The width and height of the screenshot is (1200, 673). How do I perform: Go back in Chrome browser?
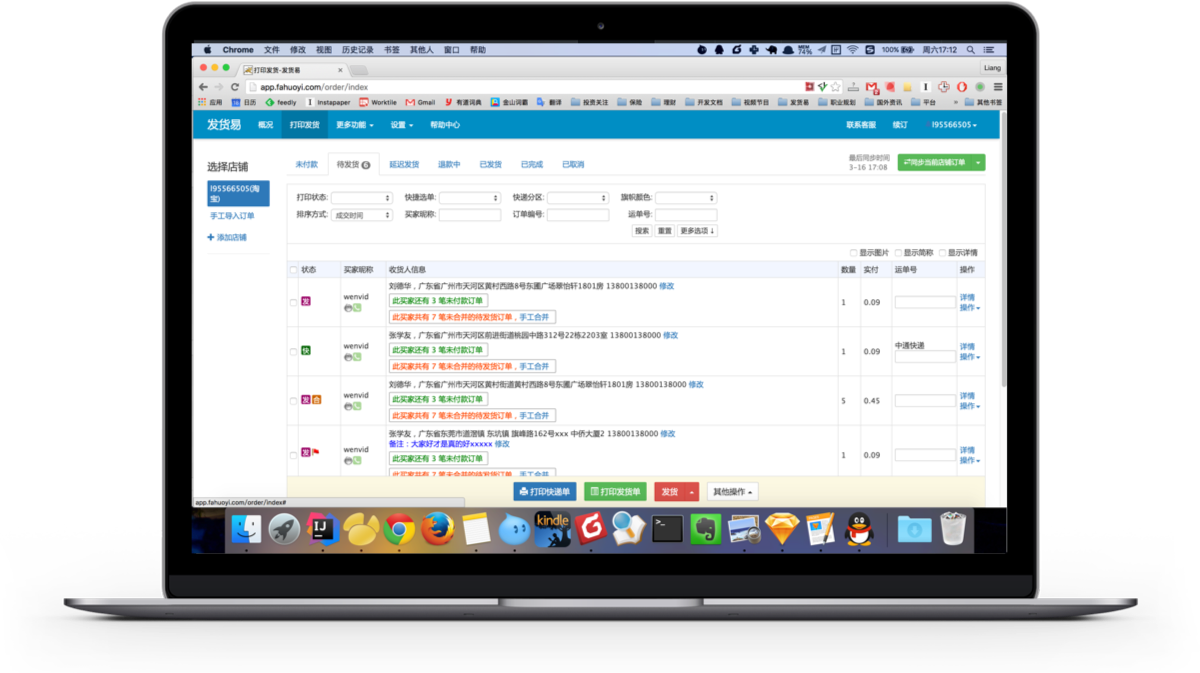coord(203,87)
